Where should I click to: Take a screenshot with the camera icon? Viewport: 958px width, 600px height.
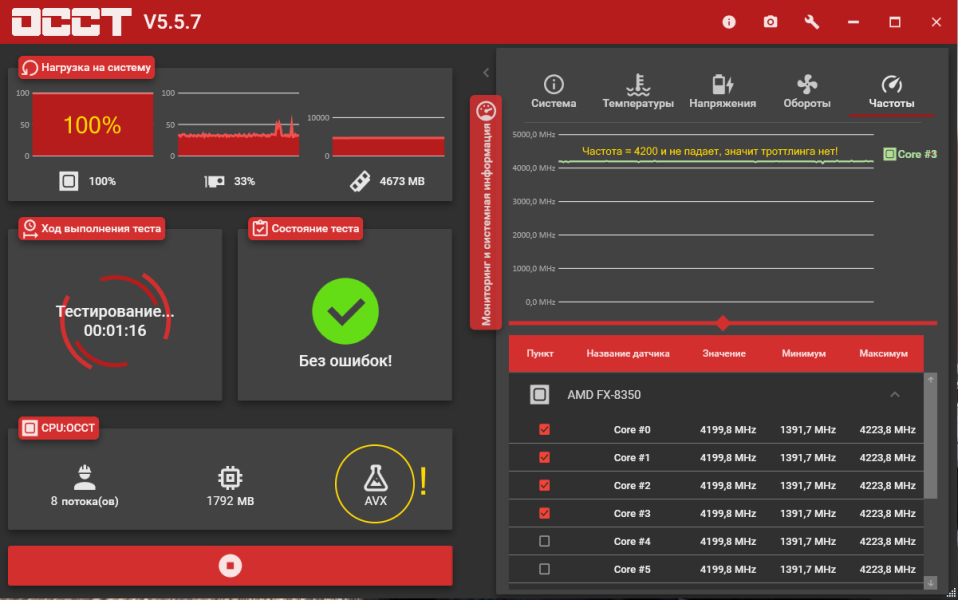(770, 22)
